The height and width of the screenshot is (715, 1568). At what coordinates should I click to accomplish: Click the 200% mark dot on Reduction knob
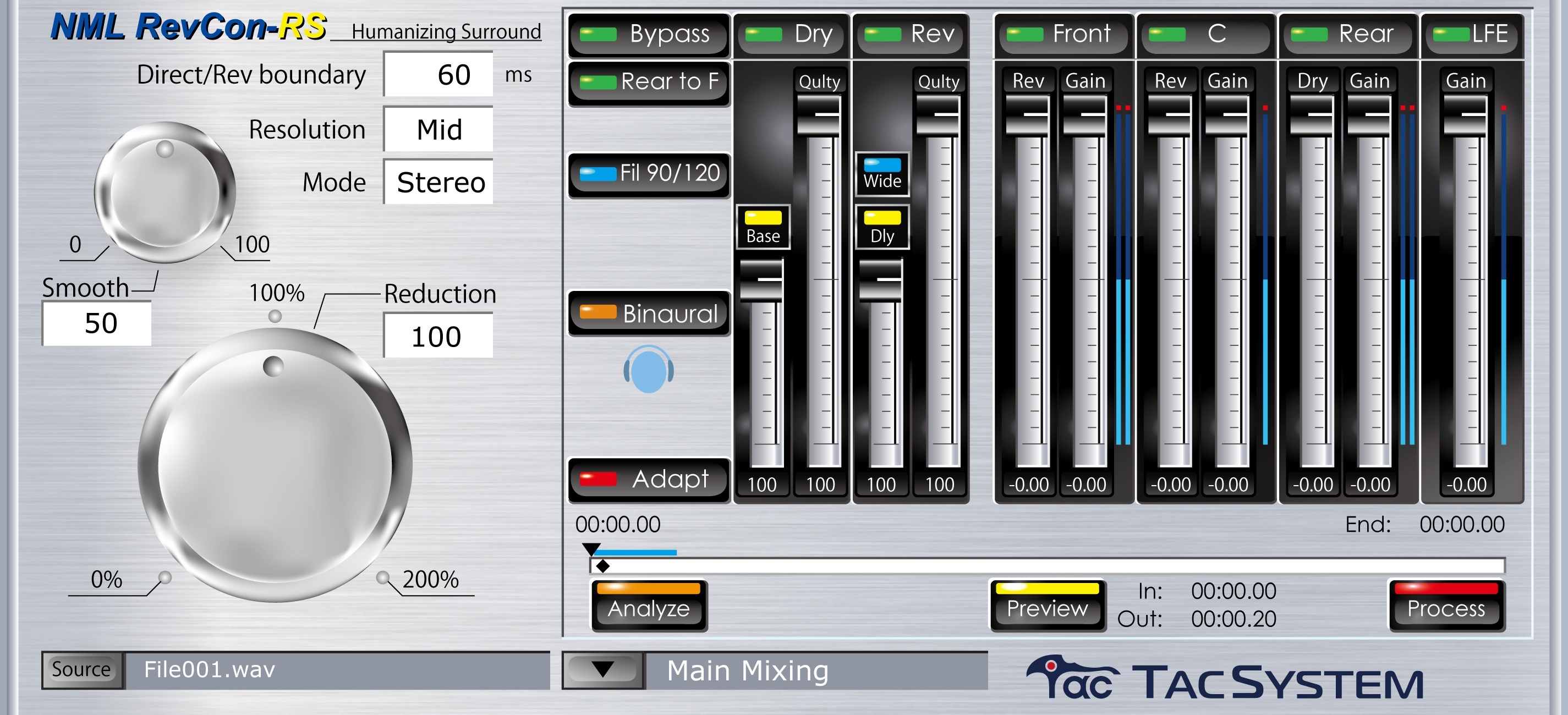click(x=382, y=577)
